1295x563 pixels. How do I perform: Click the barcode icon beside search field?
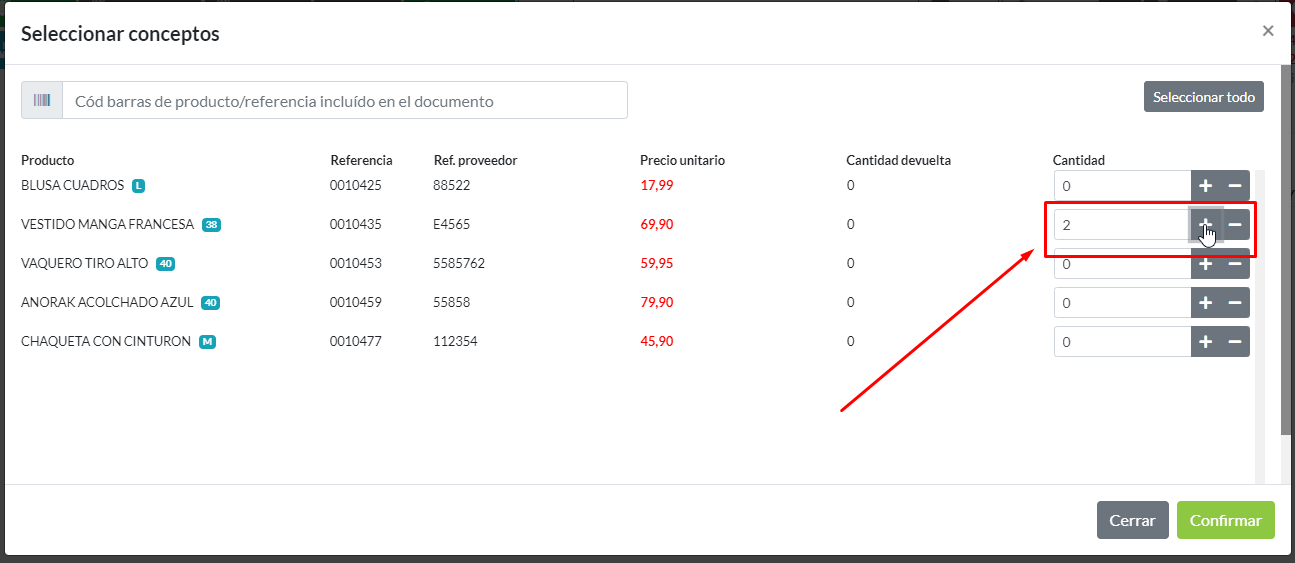[x=42, y=101]
